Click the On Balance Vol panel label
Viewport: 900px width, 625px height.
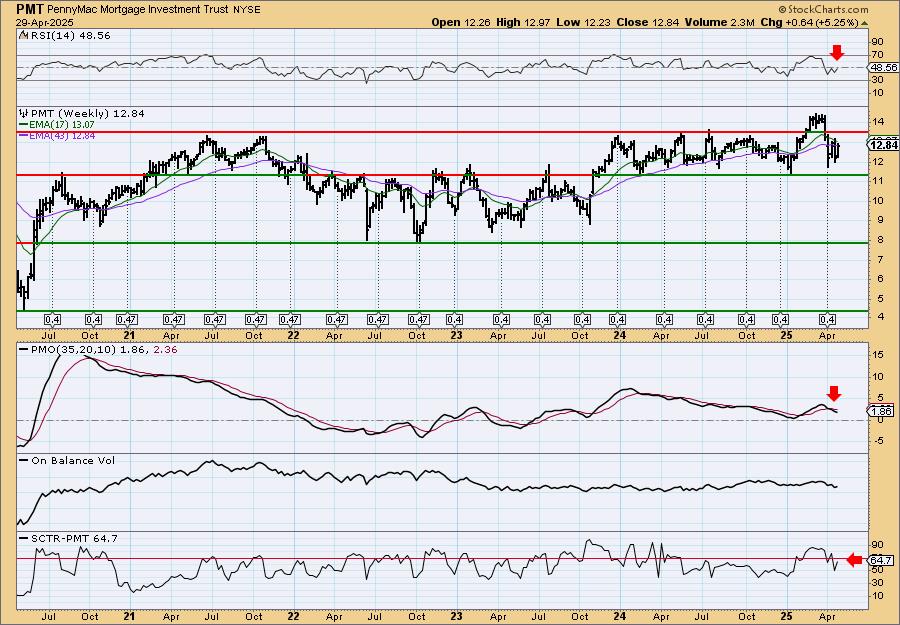pos(67,460)
